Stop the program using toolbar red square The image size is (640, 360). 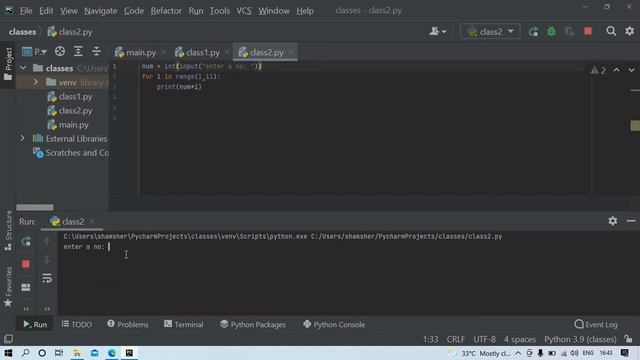(x=588, y=31)
